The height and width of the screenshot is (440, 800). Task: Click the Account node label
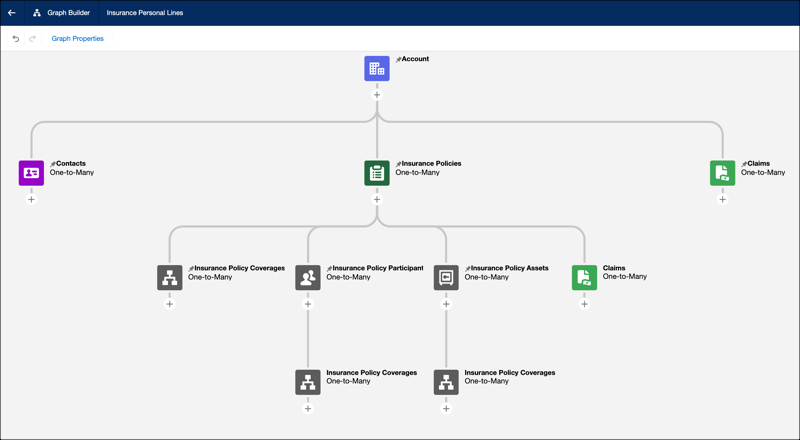pos(415,59)
